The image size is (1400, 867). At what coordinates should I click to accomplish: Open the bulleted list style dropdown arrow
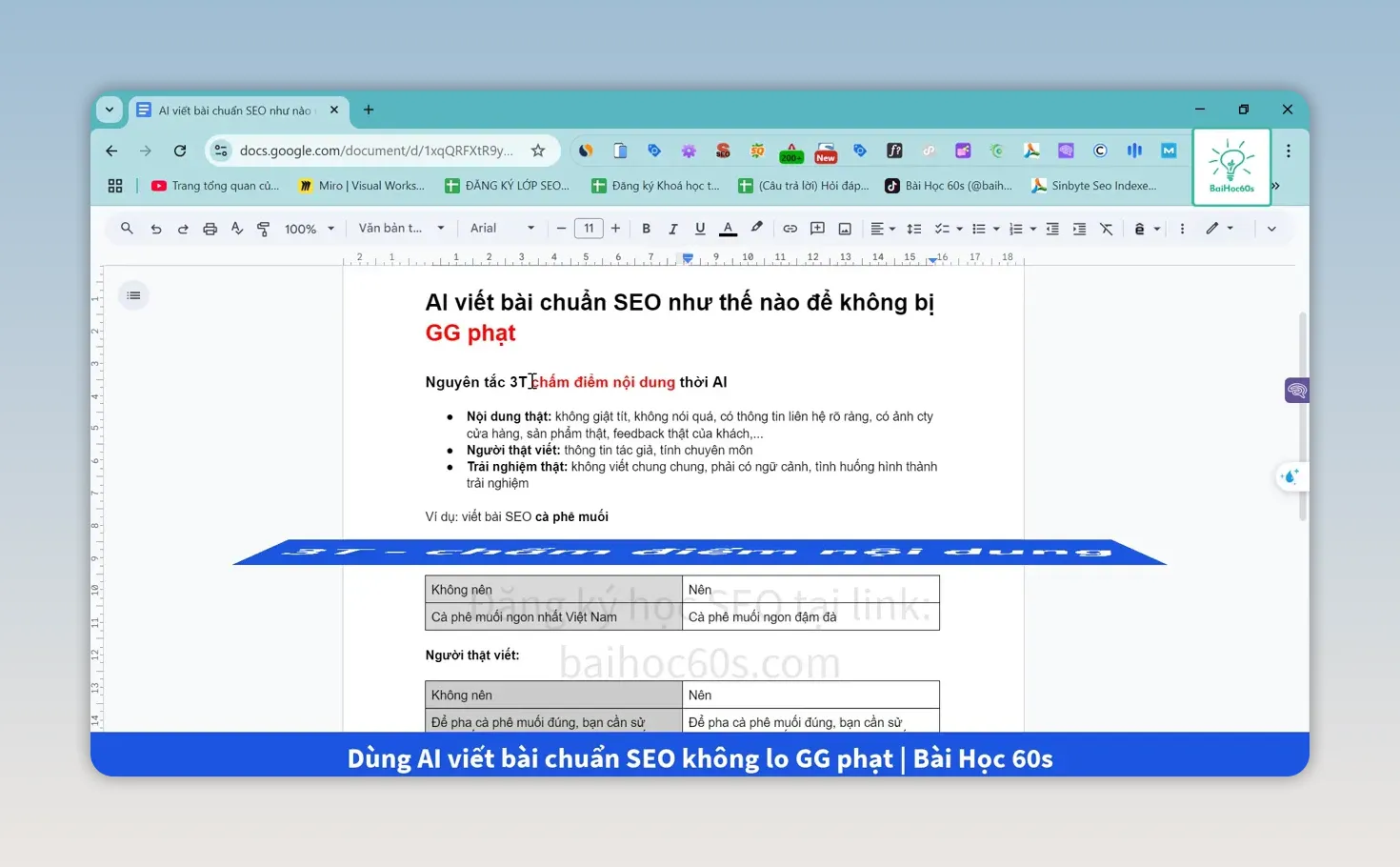[996, 229]
